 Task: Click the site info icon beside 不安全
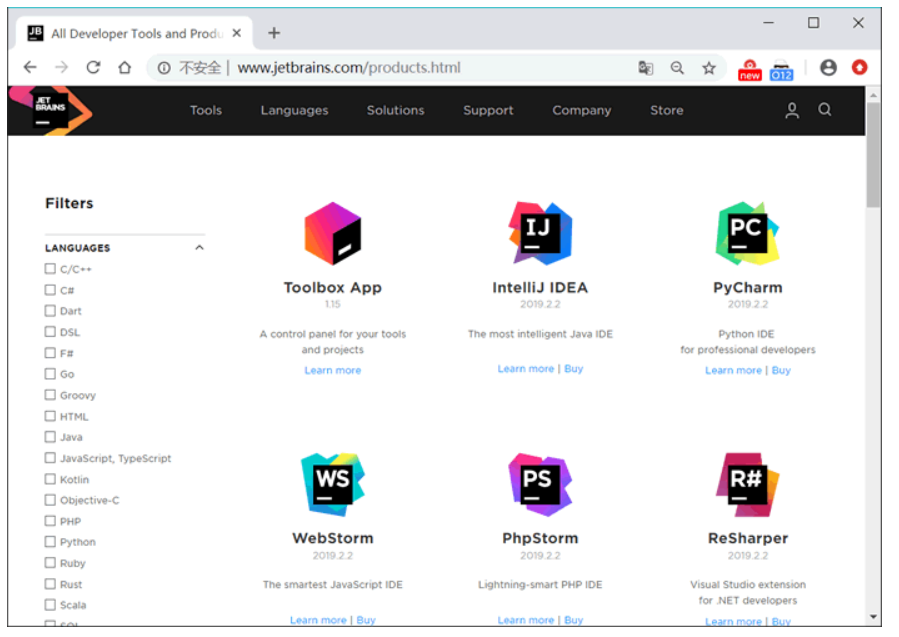tap(164, 68)
